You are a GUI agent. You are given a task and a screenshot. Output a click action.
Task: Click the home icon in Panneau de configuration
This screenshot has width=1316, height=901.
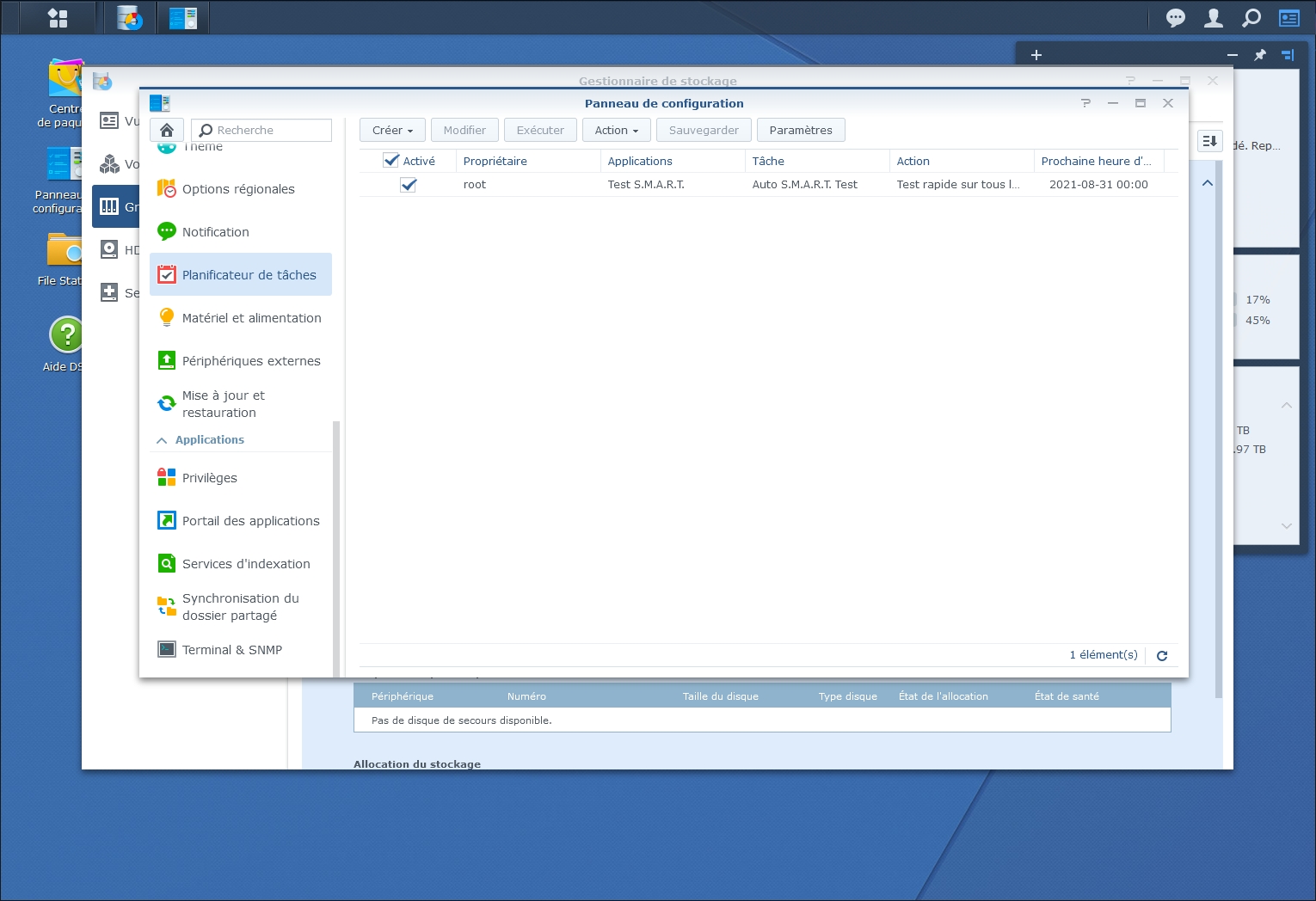(x=167, y=130)
